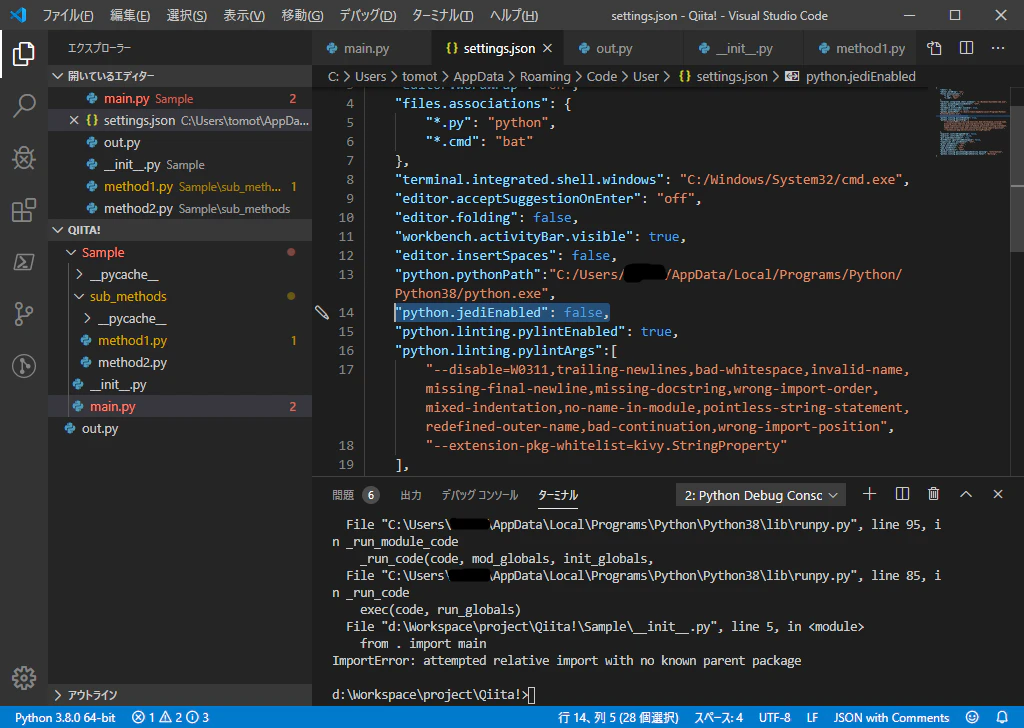Click Python 3.8.0 64-bit interpreter selector
The width and height of the screenshot is (1024, 728).
pos(65,718)
